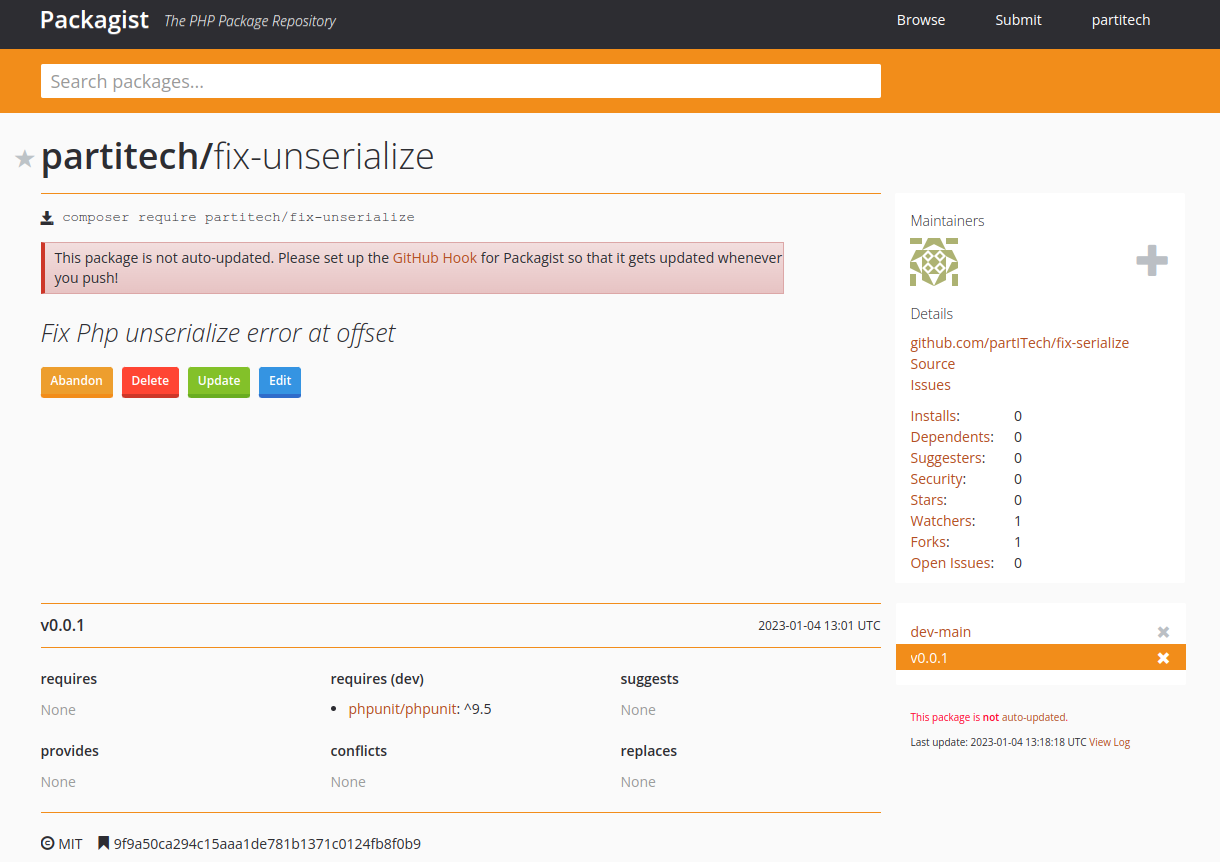Open the GitHub Hook link
Image resolution: width=1220 pixels, height=862 pixels.
coord(435,257)
